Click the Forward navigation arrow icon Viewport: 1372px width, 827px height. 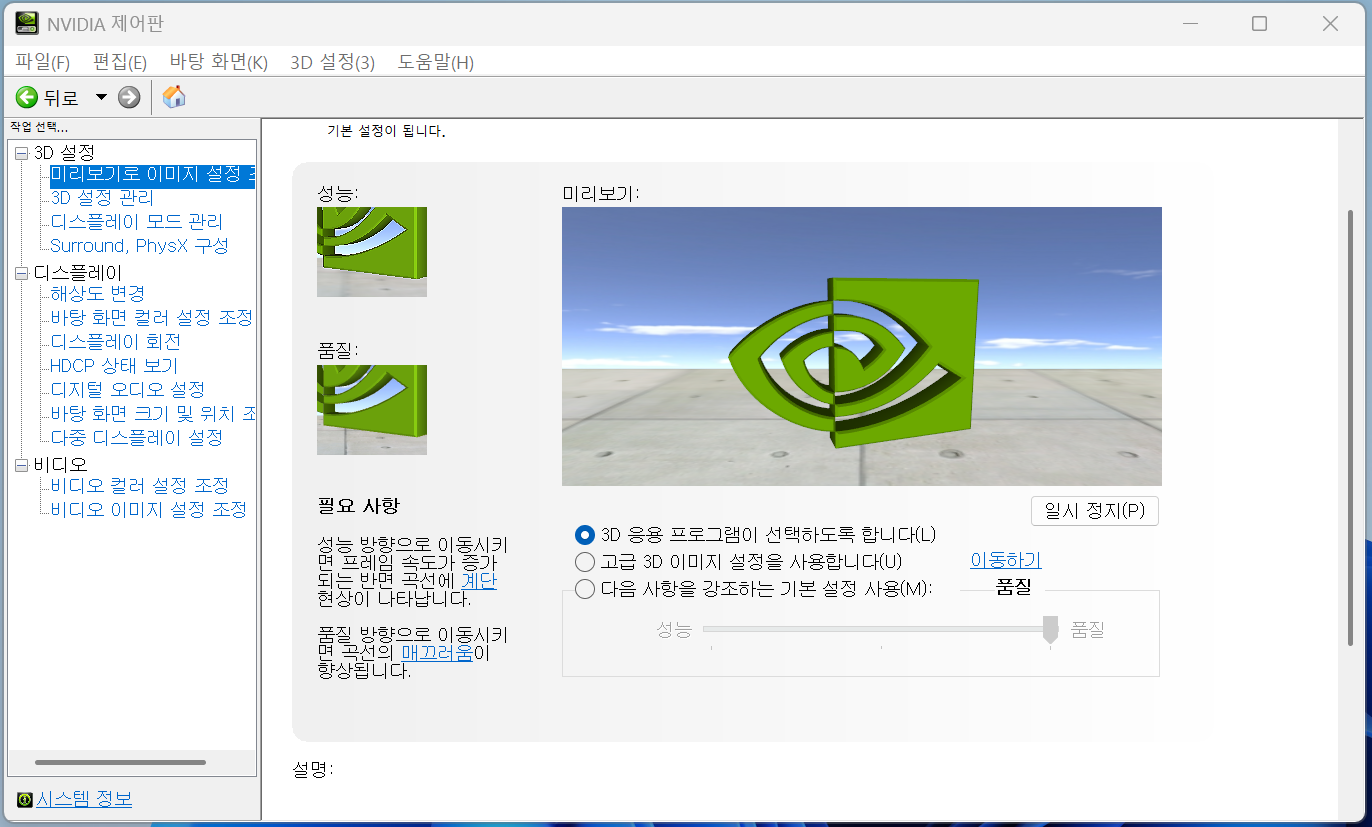128,97
